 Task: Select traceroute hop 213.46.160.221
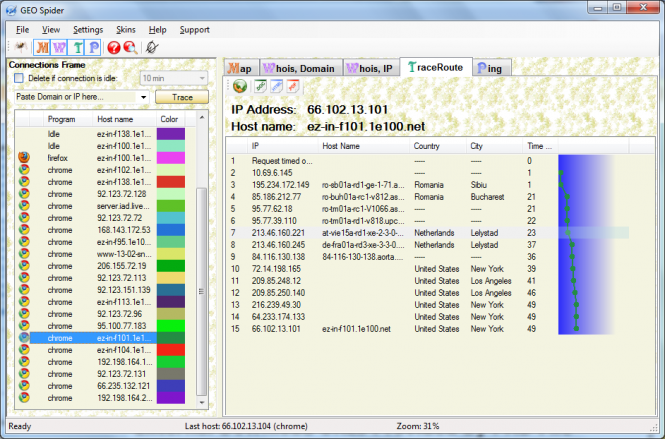428,233
